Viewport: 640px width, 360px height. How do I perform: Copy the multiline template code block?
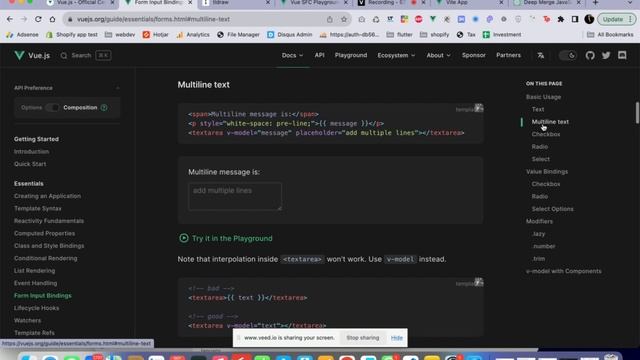[x=479, y=108]
